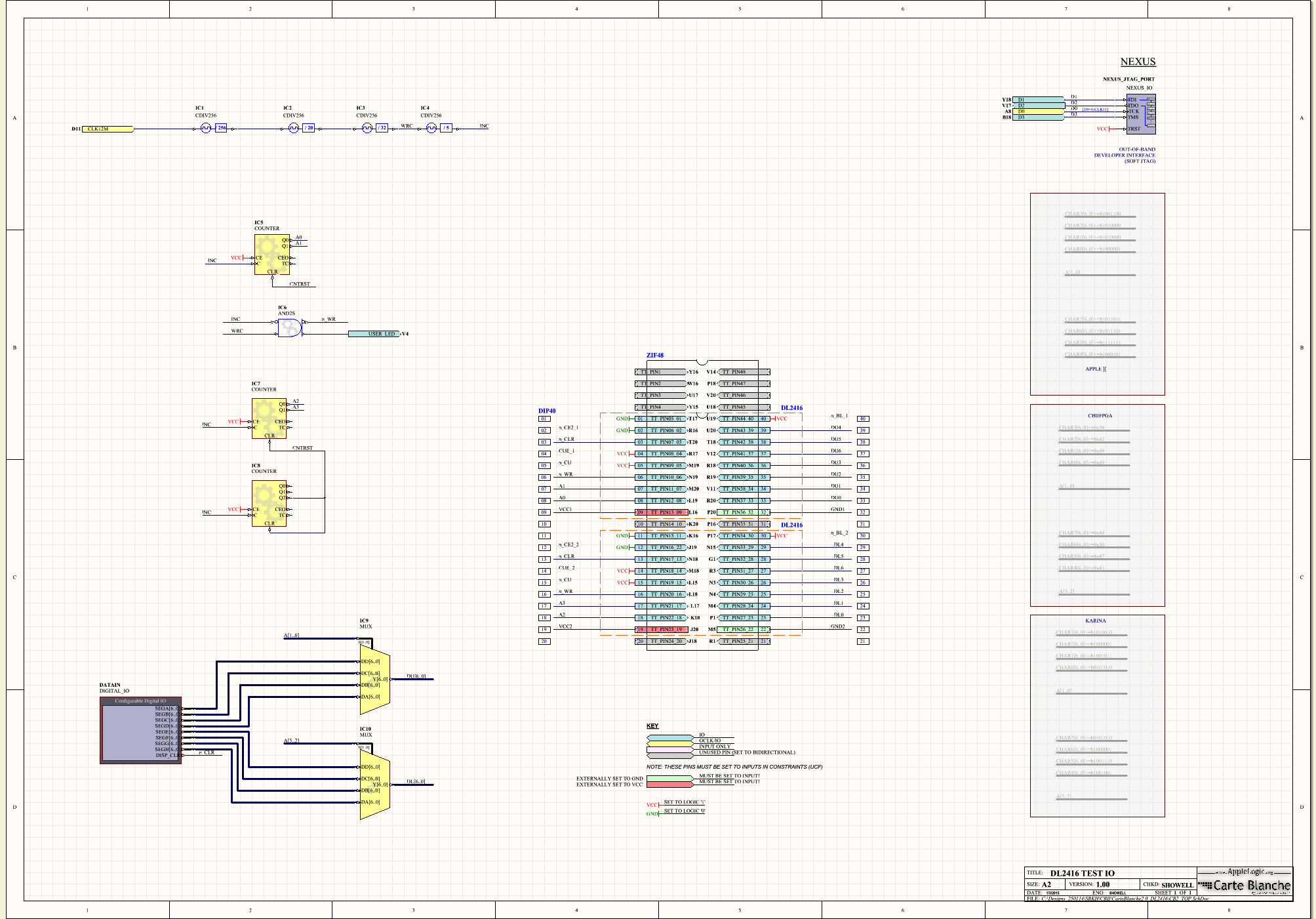Click the A[1..0] bus label above IC9

tap(292, 635)
